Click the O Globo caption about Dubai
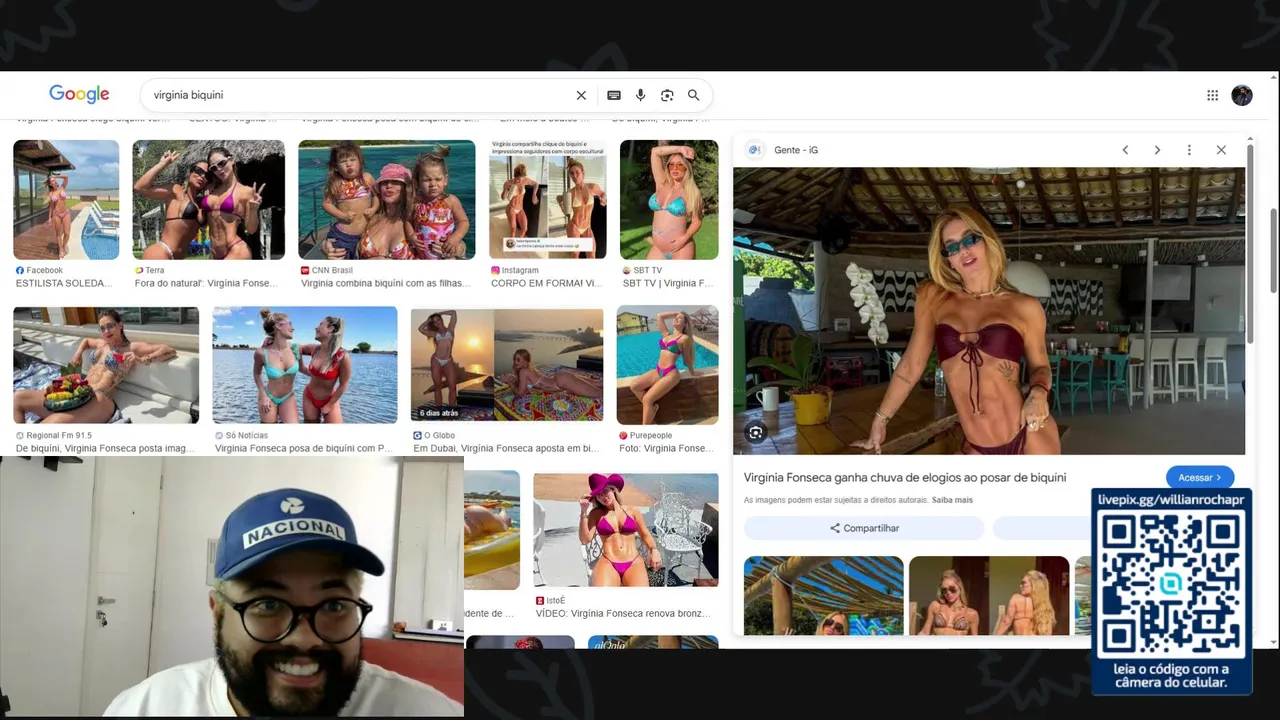The image size is (1280, 720). coord(506,449)
